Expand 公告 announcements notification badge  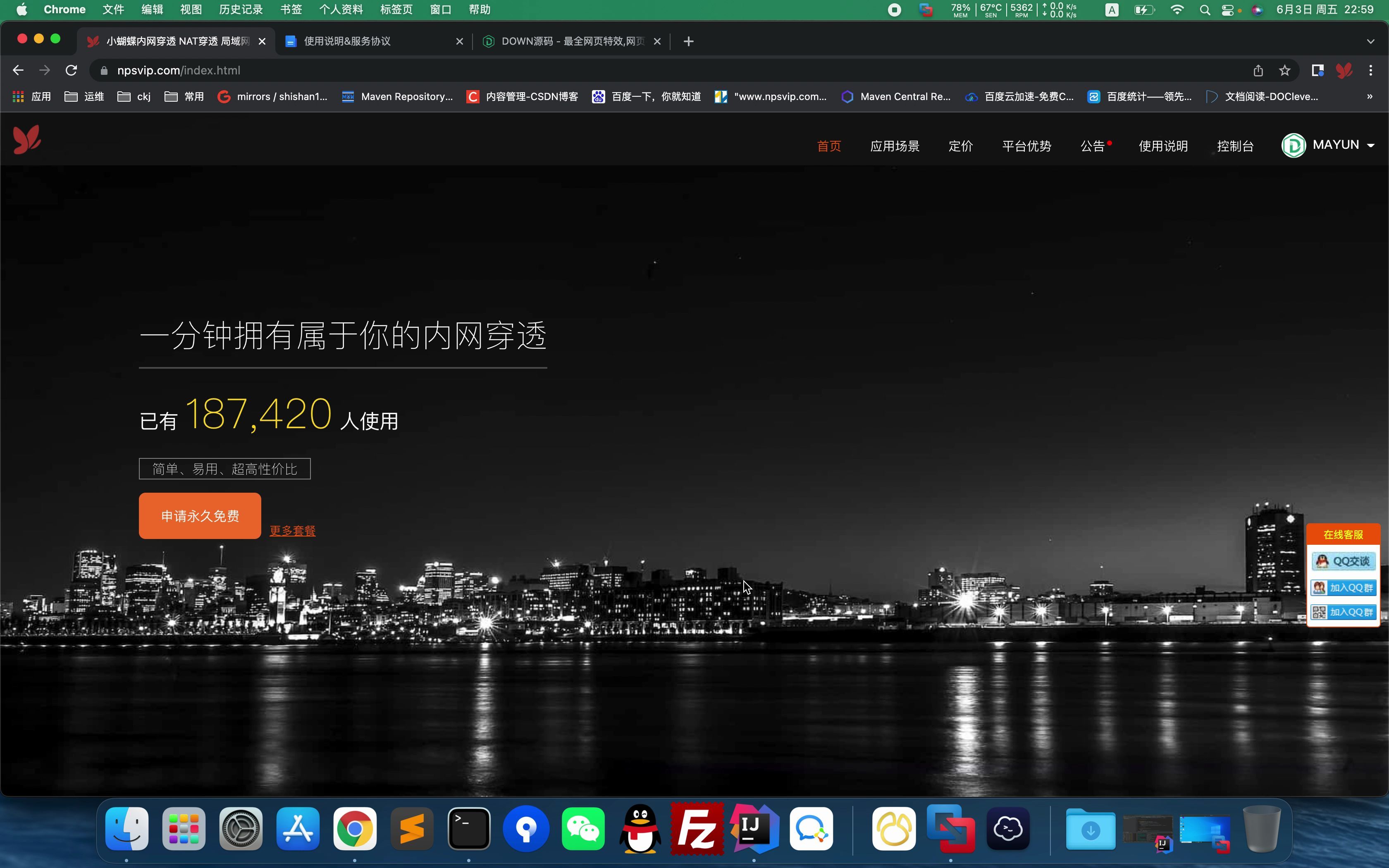click(x=1110, y=141)
